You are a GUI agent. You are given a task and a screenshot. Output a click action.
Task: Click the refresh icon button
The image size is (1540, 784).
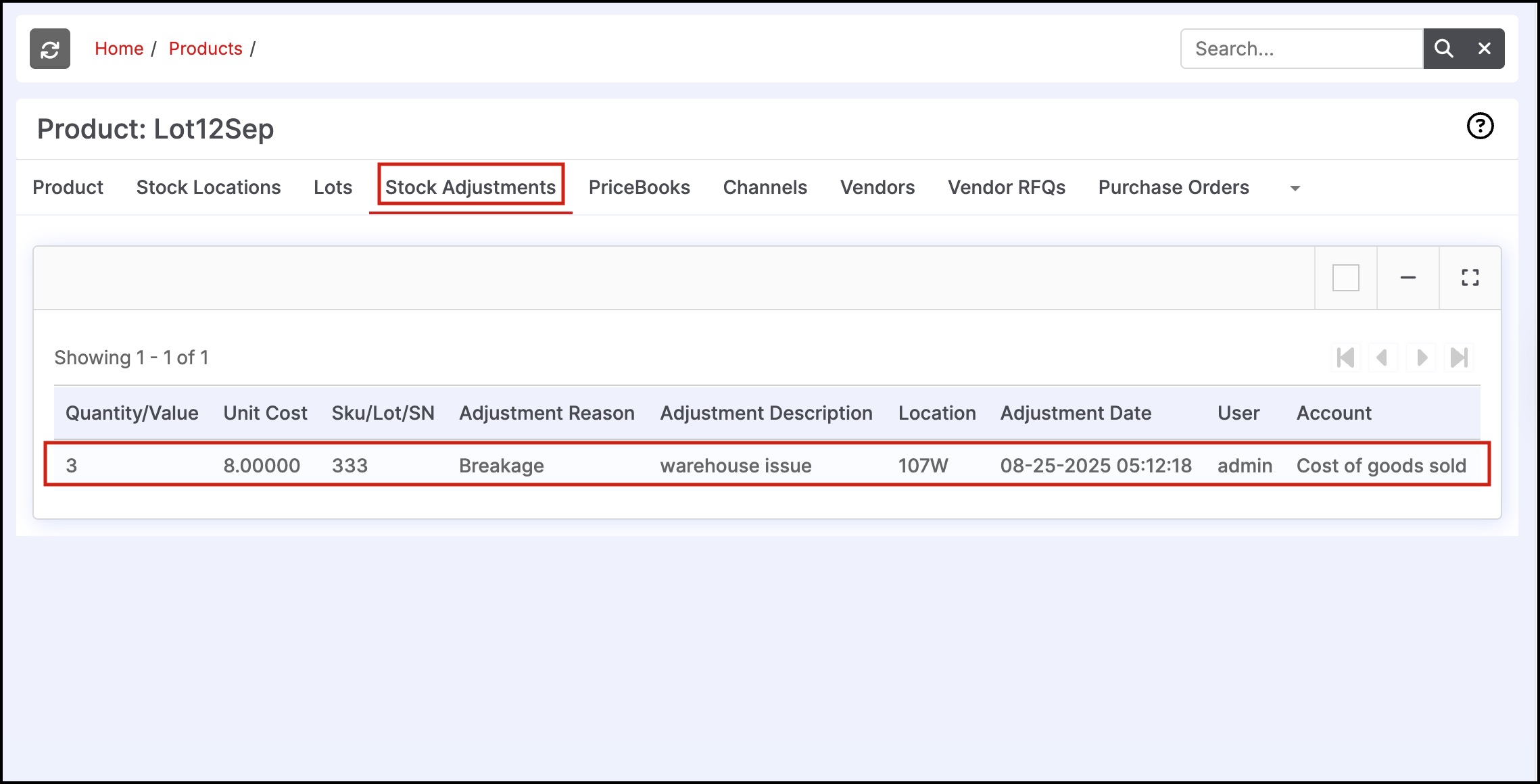click(50, 49)
